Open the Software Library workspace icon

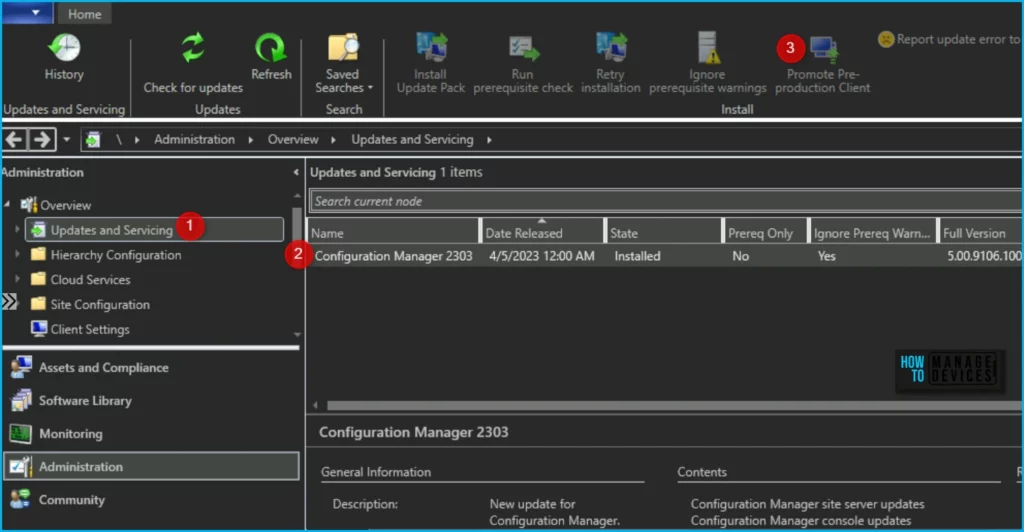pyautogui.click(x=21, y=400)
